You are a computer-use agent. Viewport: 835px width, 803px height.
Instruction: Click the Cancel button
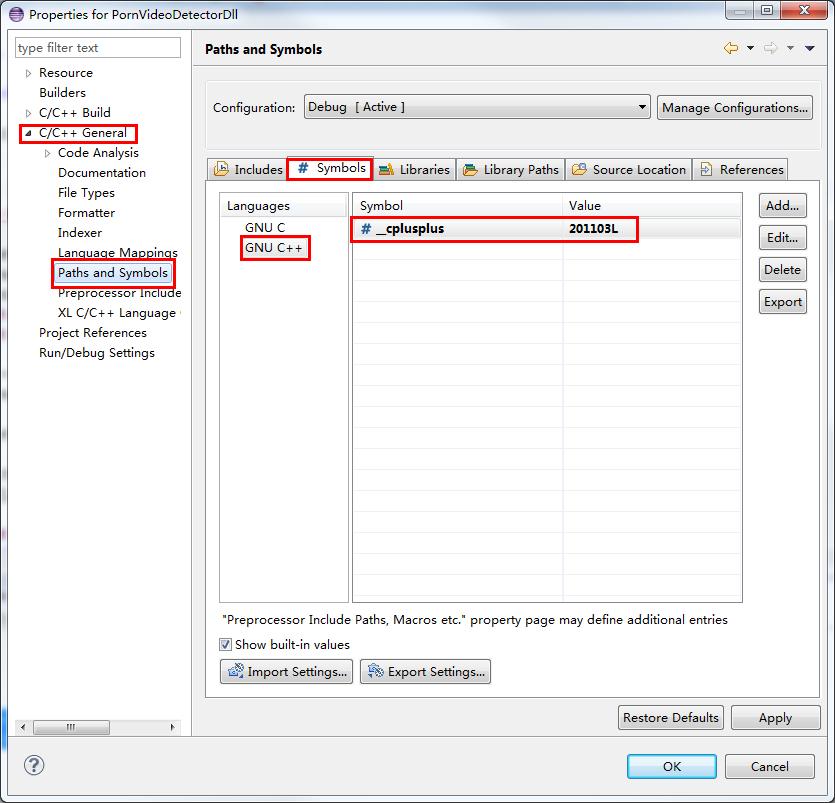[769, 766]
